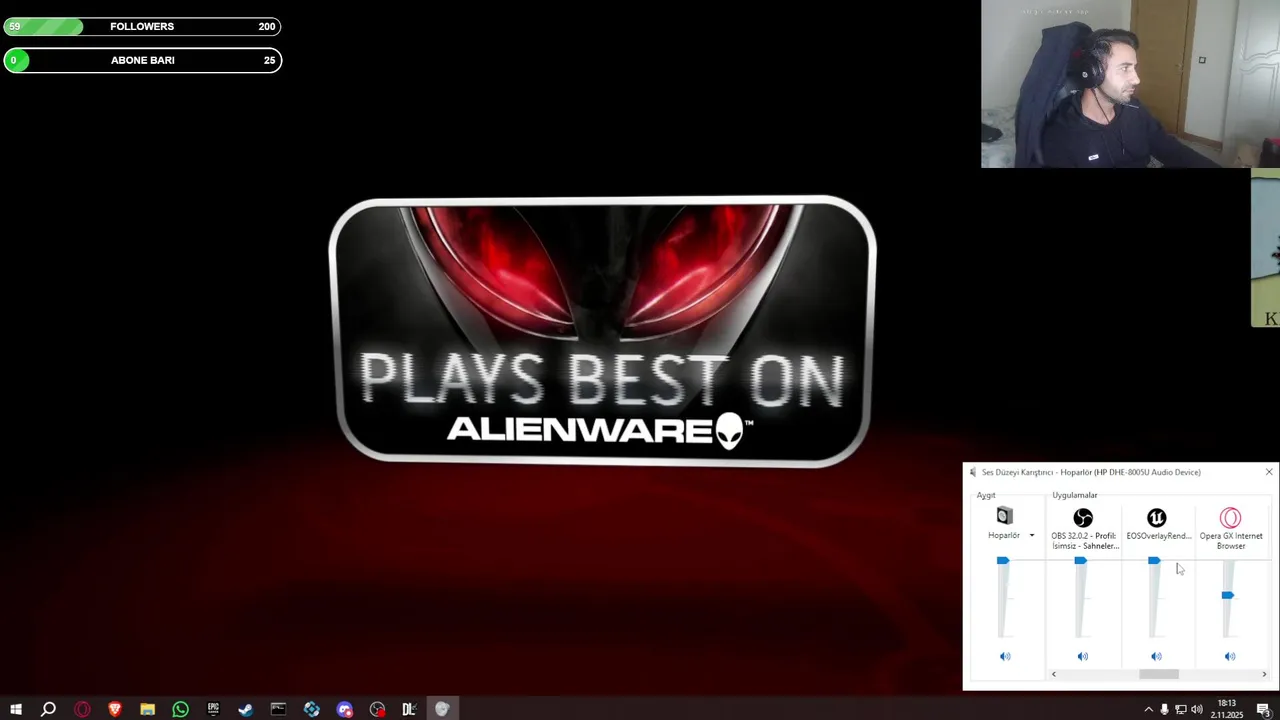Mute the EOSOverlayRenderer application volume

click(x=1156, y=656)
